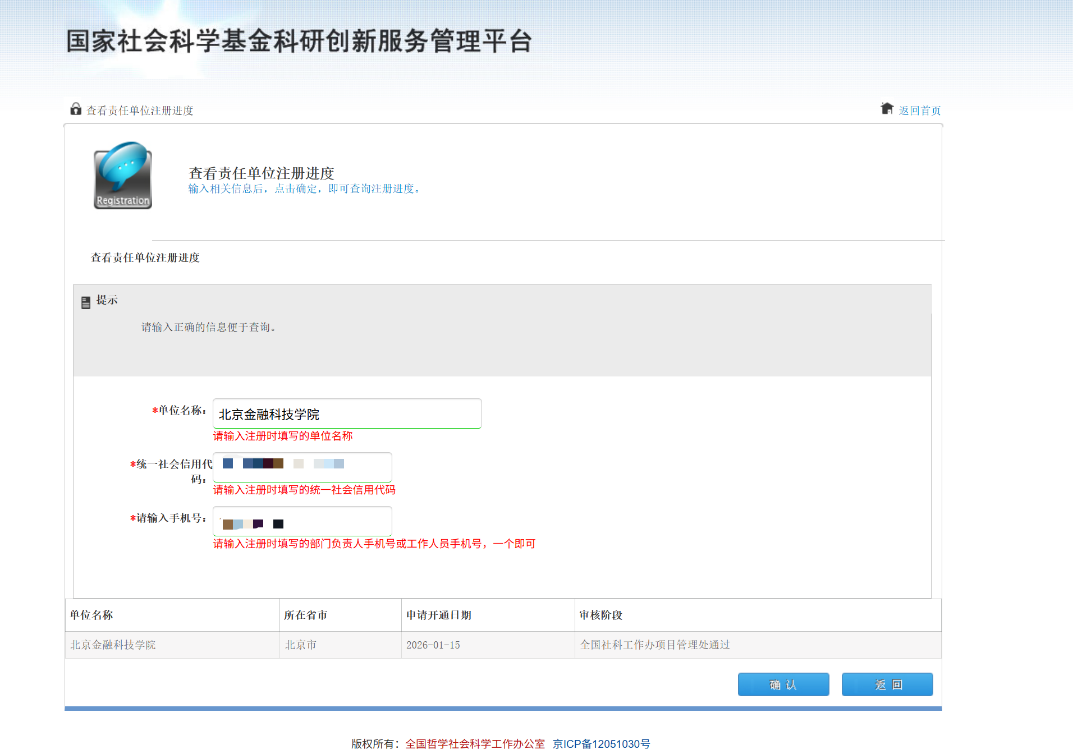Click the 提示 notice icon
This screenshot has height=754, width=1073.
pos(86,301)
